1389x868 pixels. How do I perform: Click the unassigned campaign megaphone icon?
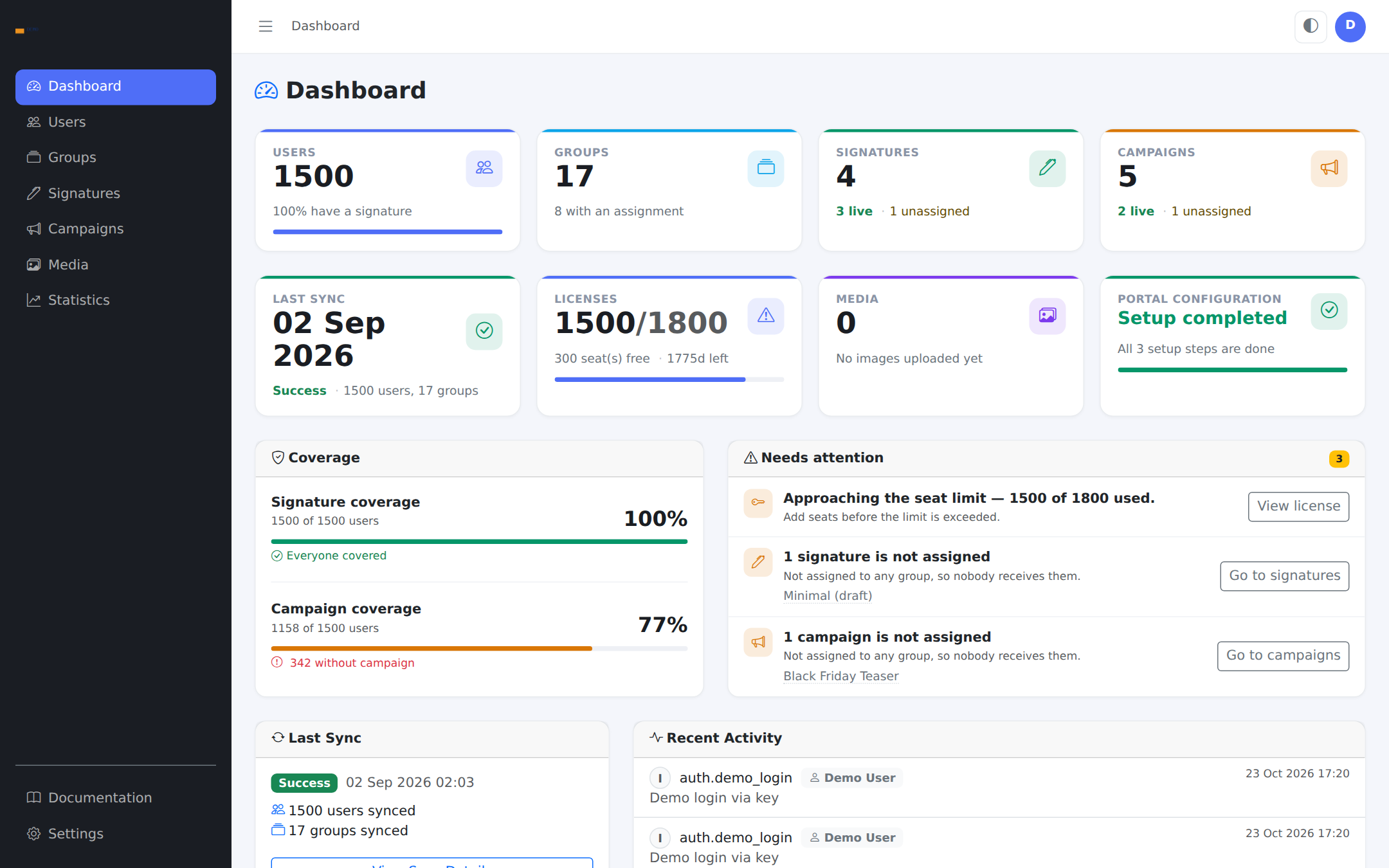coord(758,642)
